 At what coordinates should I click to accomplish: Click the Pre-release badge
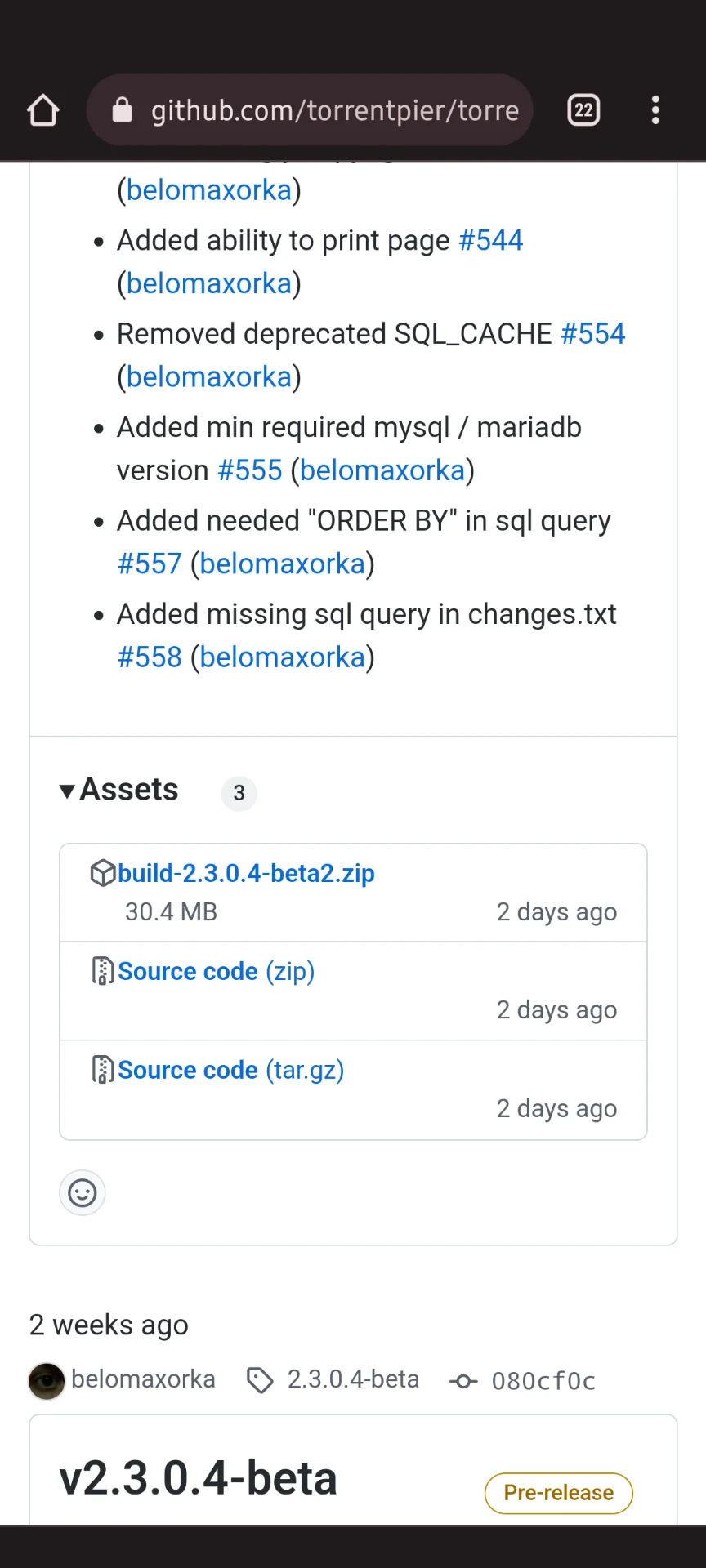(x=559, y=1493)
